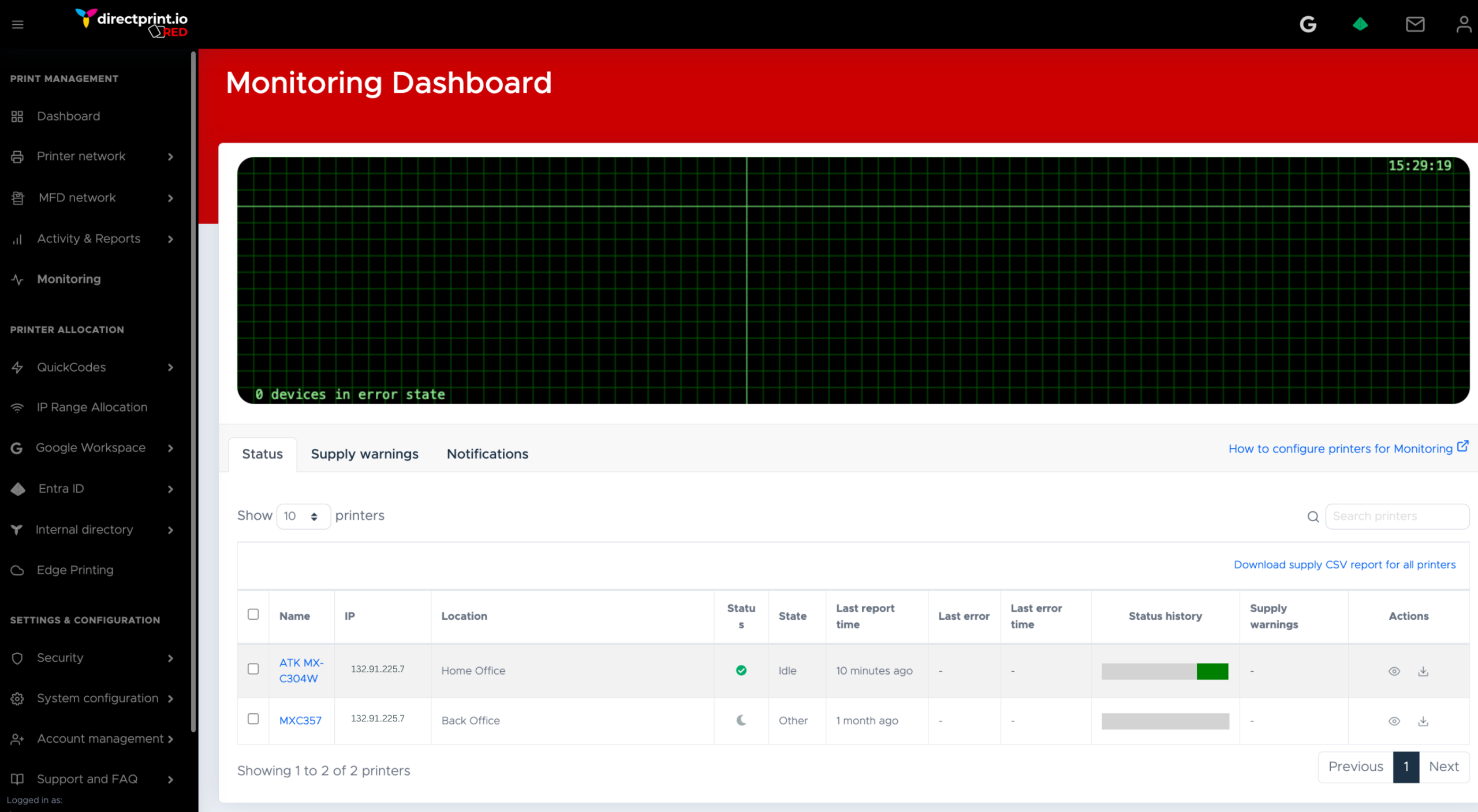The height and width of the screenshot is (812, 1478).
Task: Download supply CSV report for all printers
Action: [x=1344, y=564]
